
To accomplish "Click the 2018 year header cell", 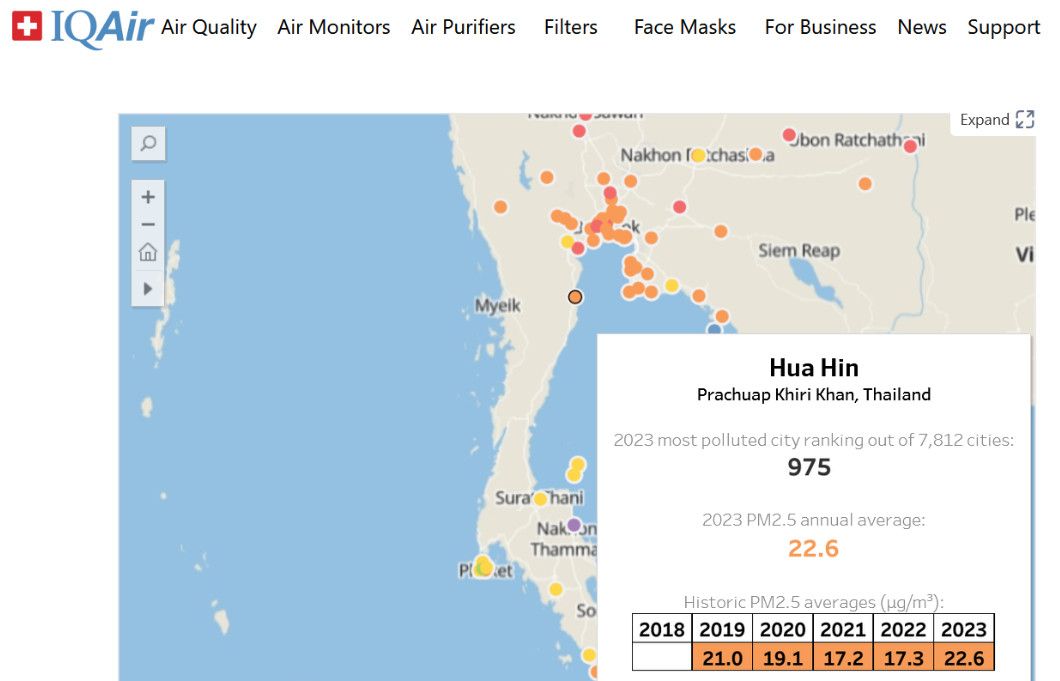I will click(x=662, y=629).
